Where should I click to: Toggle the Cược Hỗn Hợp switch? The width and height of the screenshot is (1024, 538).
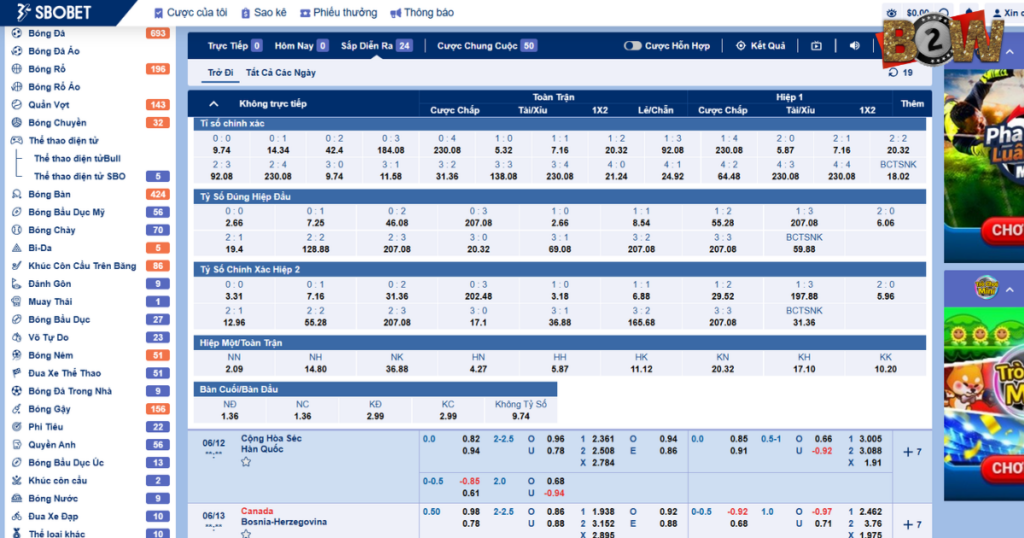[x=632, y=46]
